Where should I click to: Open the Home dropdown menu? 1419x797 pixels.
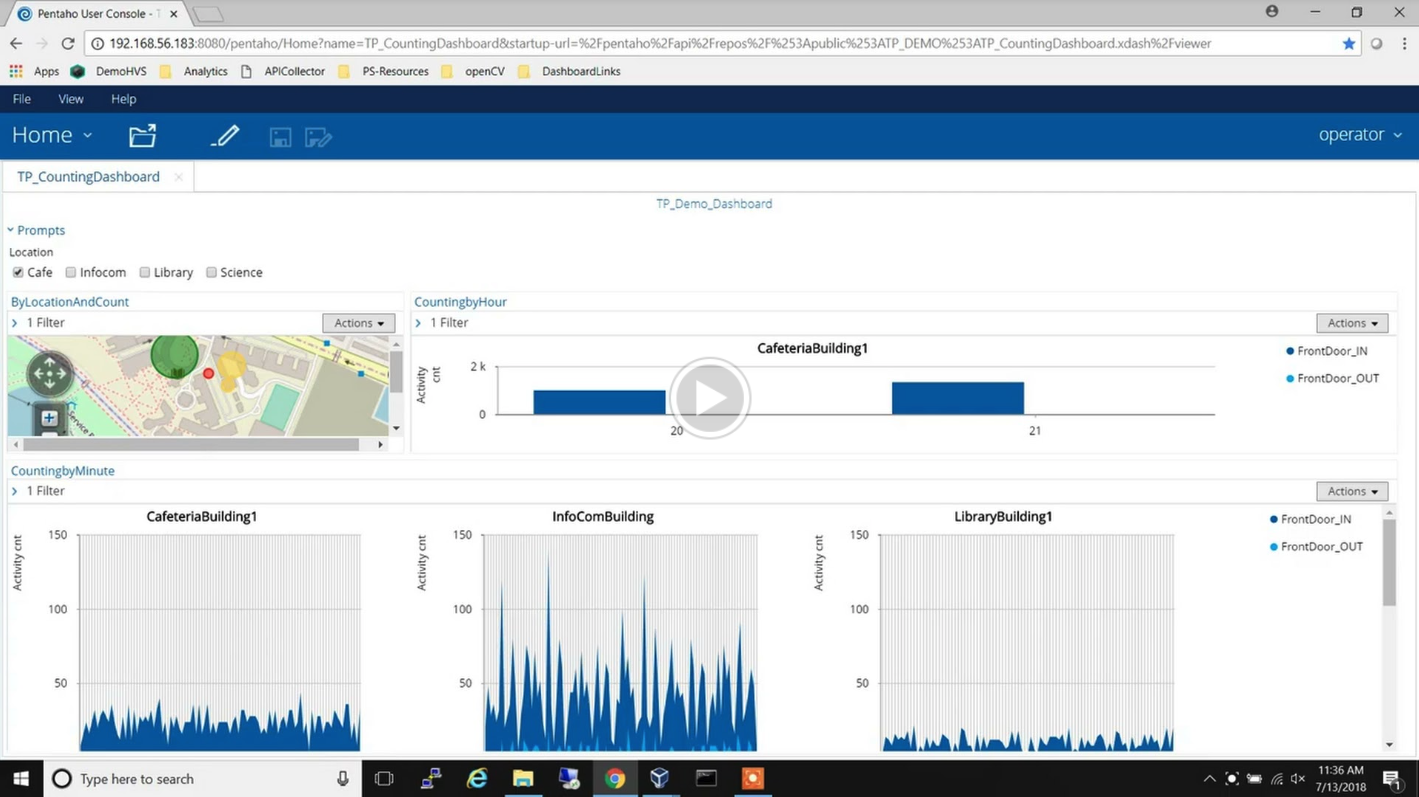pos(52,135)
